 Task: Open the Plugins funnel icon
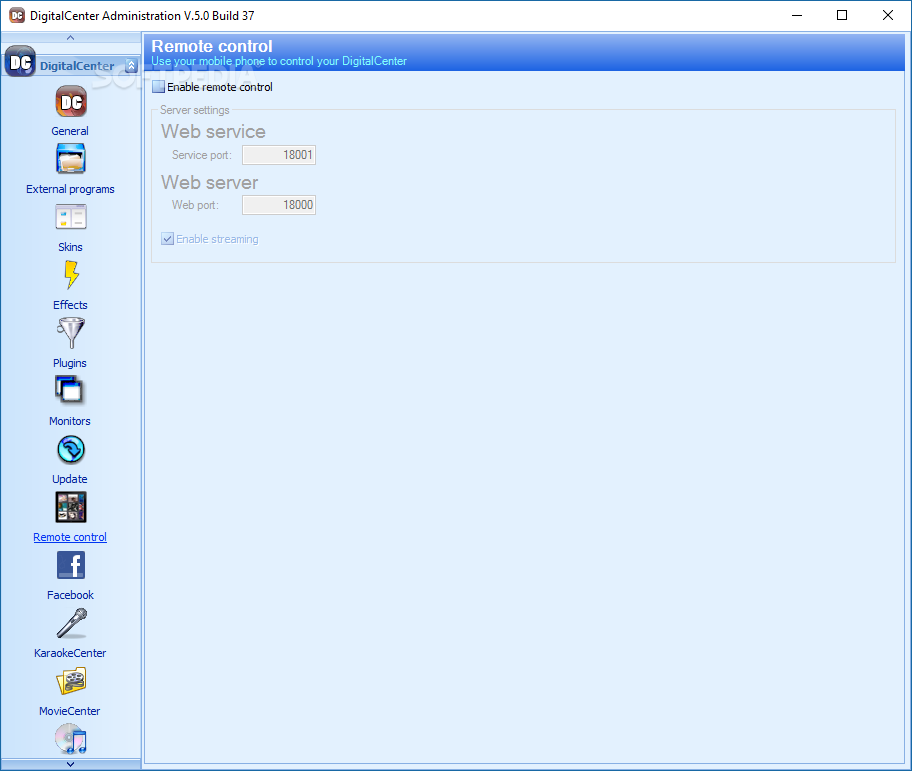(x=71, y=333)
